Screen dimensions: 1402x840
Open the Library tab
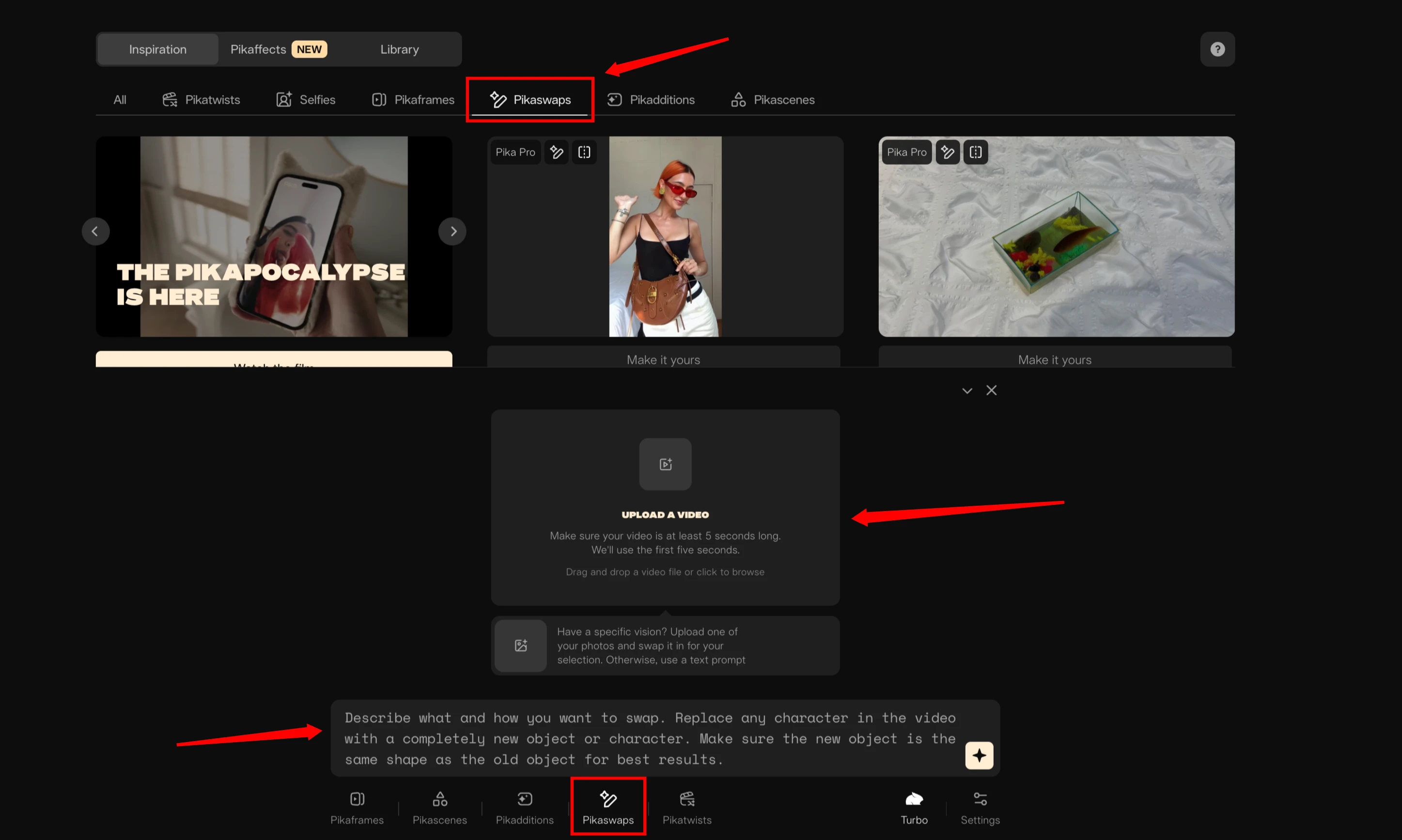point(400,49)
